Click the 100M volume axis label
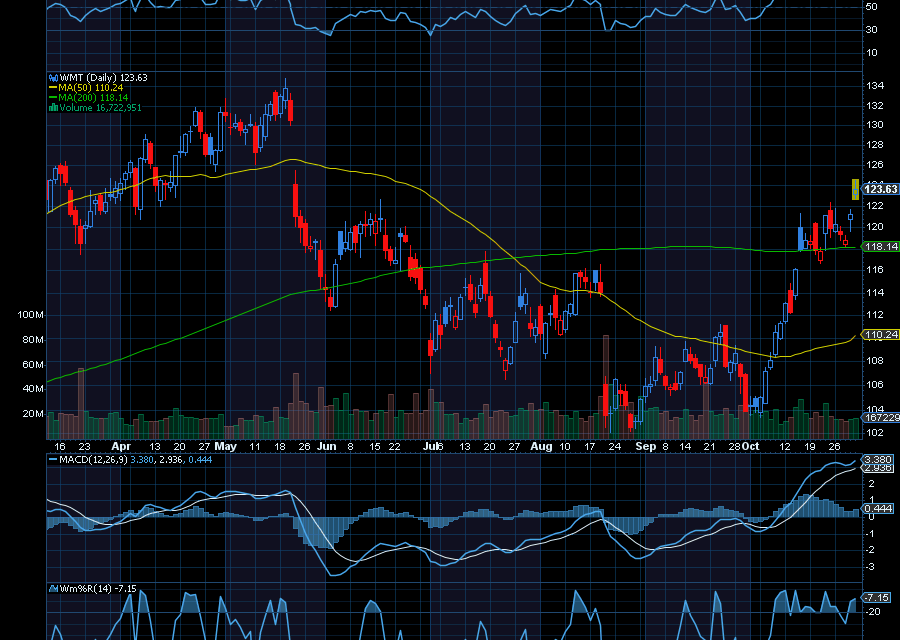 31,315
